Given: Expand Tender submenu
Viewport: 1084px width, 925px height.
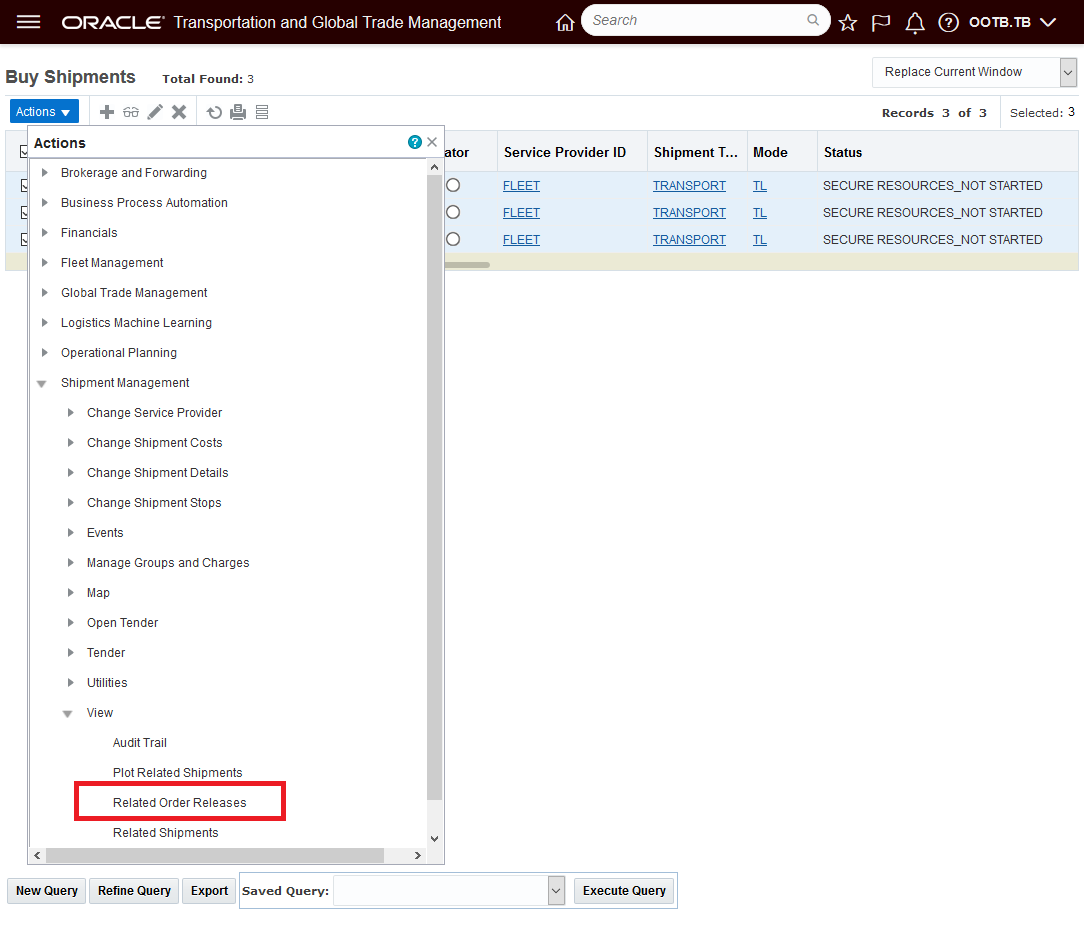Looking at the screenshot, I should [71, 653].
